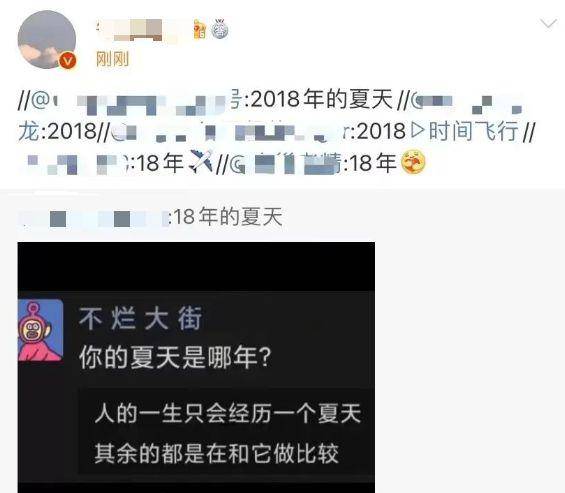Tap the 刚刚 timestamp

[x=112, y=59]
